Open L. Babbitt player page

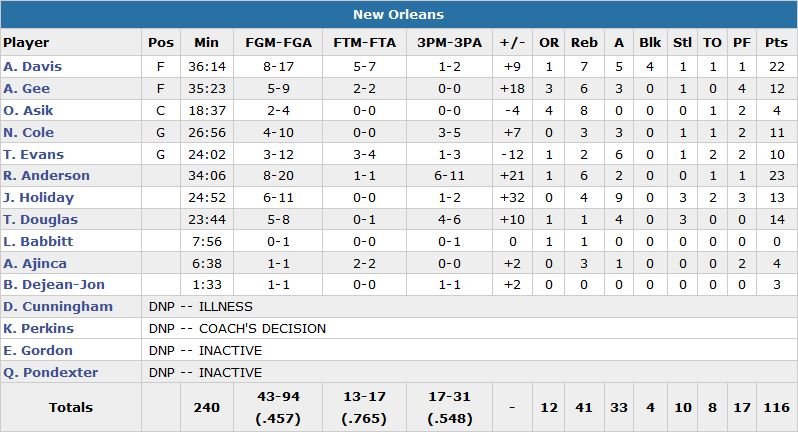pyautogui.click(x=38, y=242)
